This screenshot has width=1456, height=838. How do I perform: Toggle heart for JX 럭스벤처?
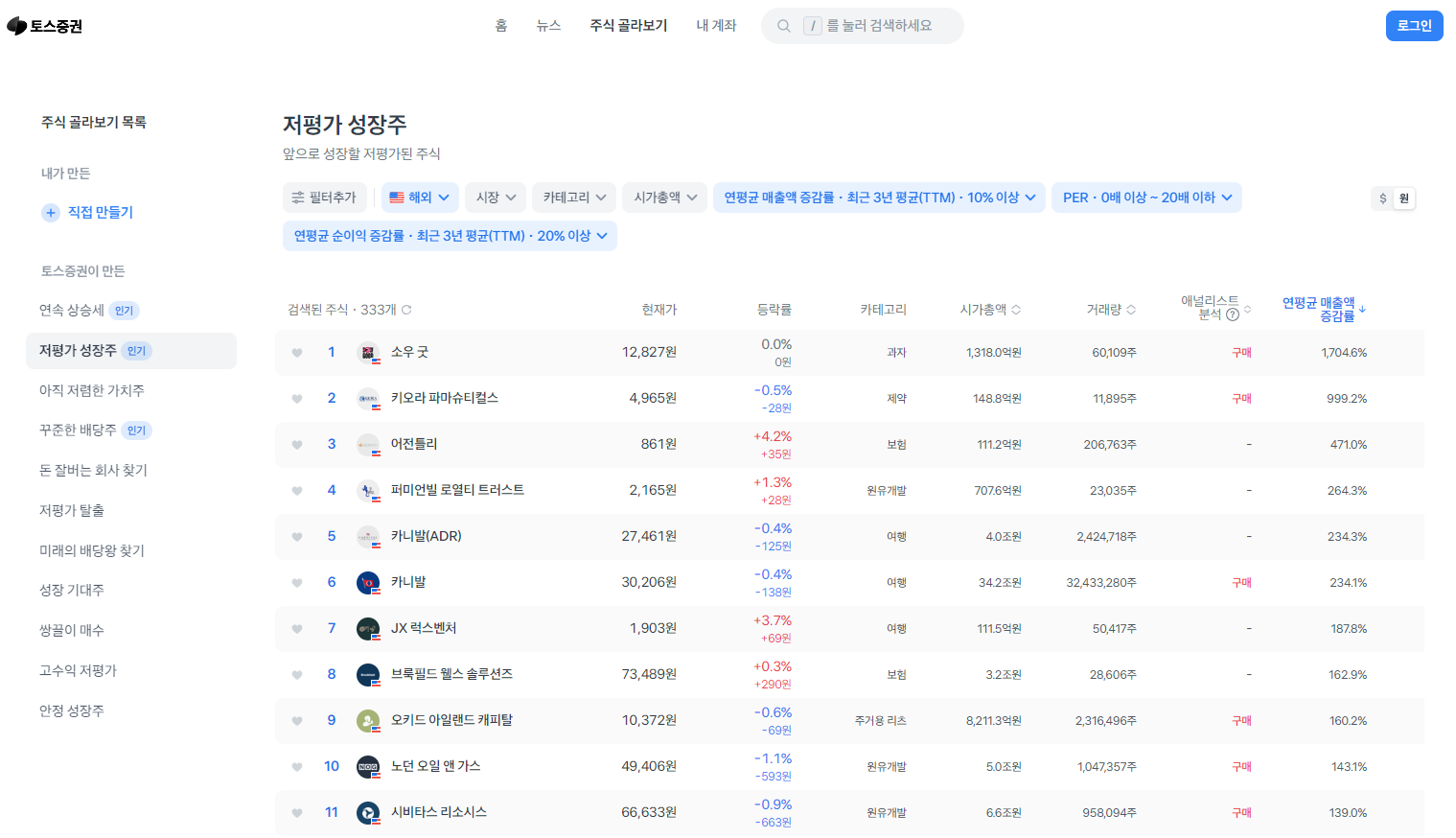click(x=297, y=629)
